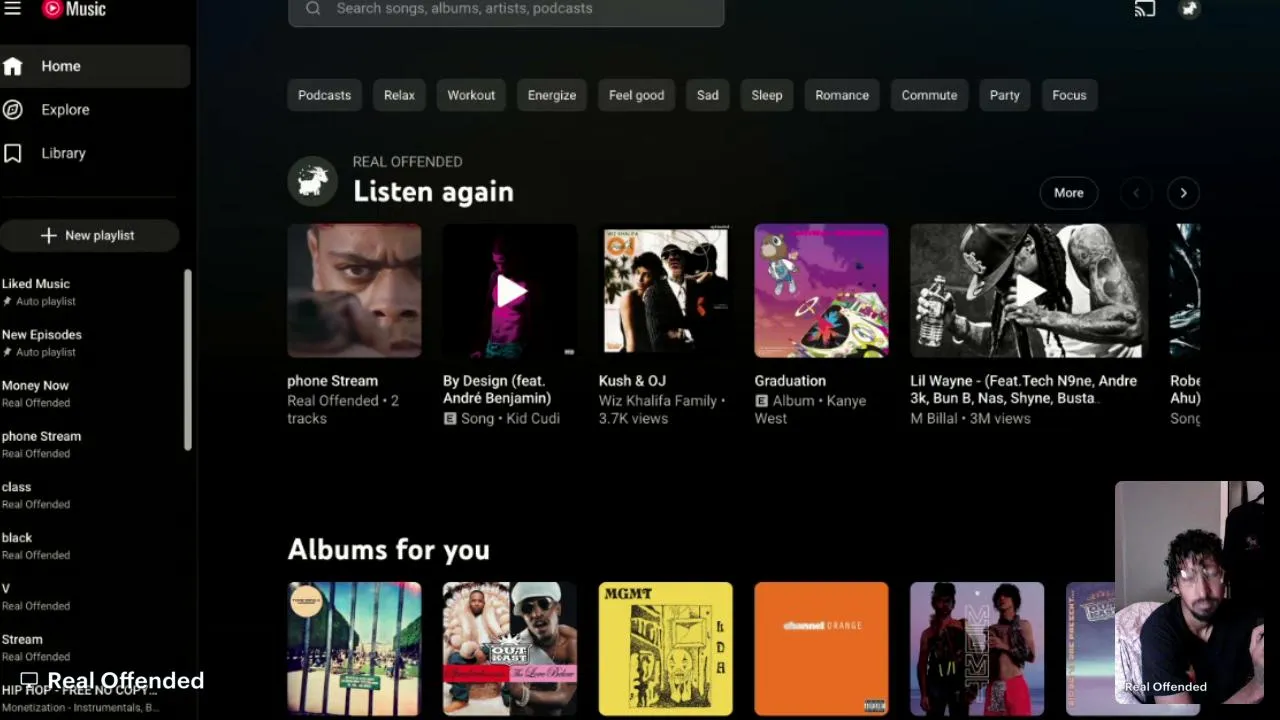Select the Relax mood chip

pos(399,95)
